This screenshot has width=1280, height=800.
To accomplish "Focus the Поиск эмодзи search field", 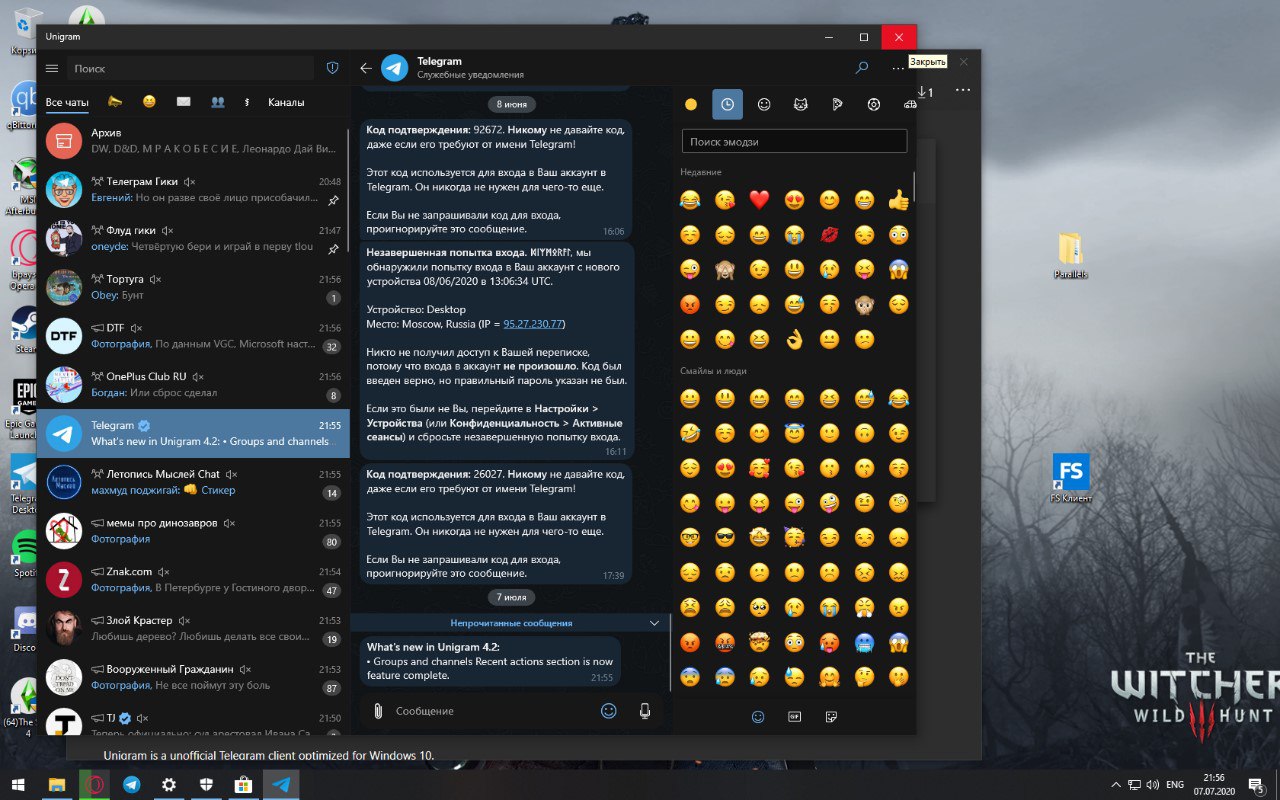I will pos(794,141).
